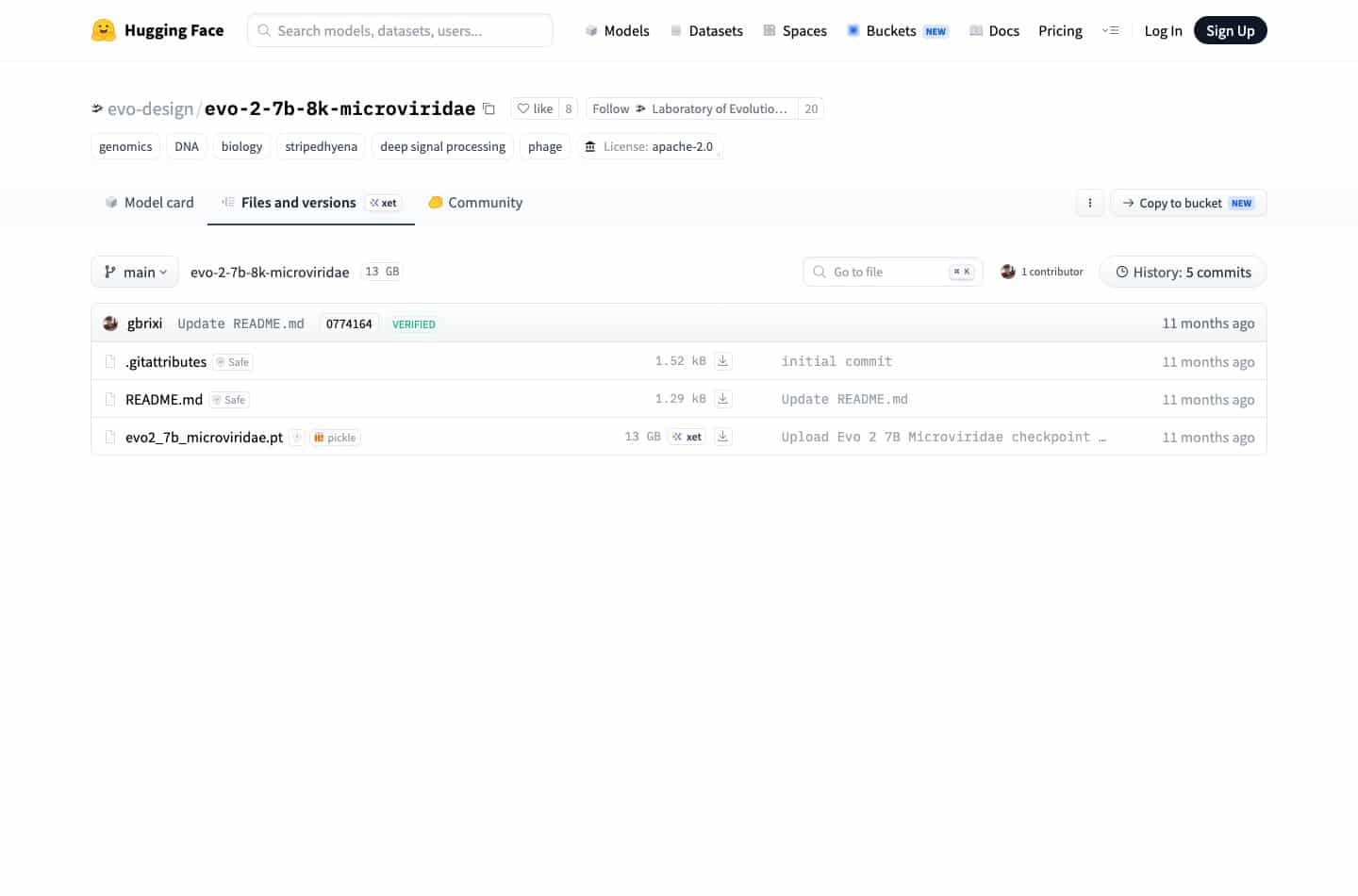The width and height of the screenshot is (1358, 896).
Task: Click the Safe badge next to .gitattributes
Action: point(233,362)
